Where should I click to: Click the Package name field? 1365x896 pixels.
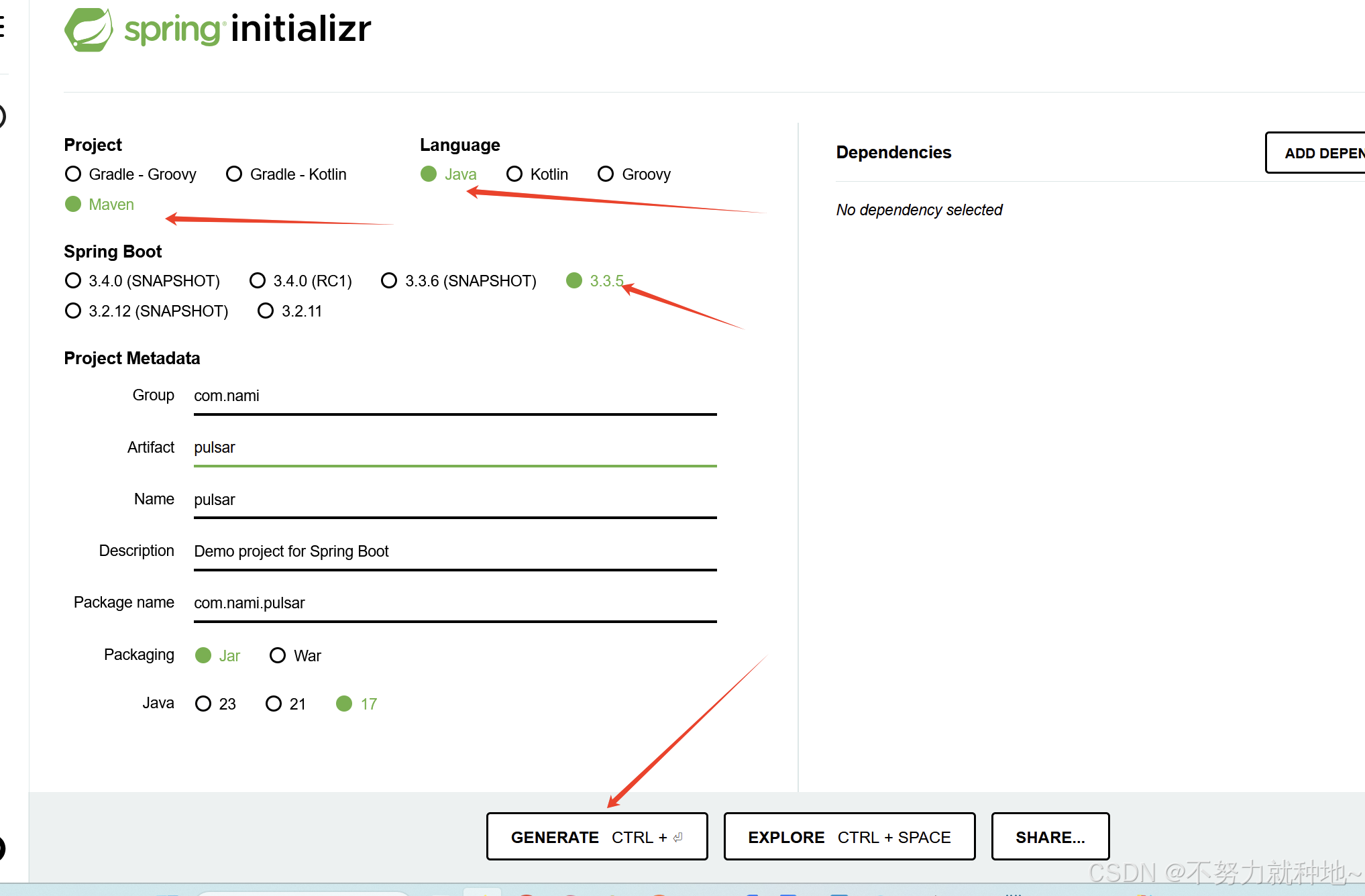[454, 603]
